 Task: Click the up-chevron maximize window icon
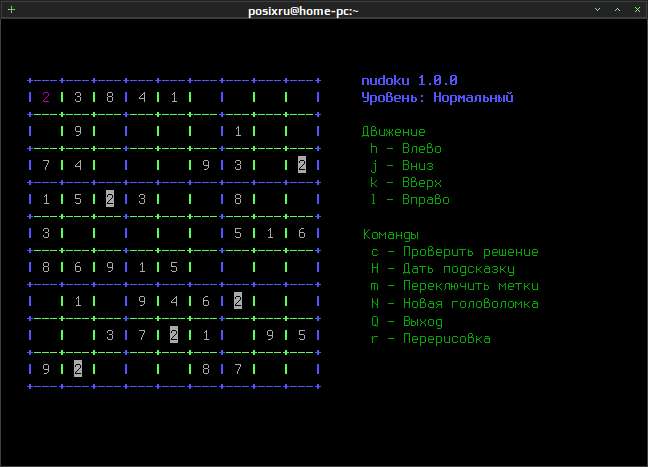[x=617, y=10]
